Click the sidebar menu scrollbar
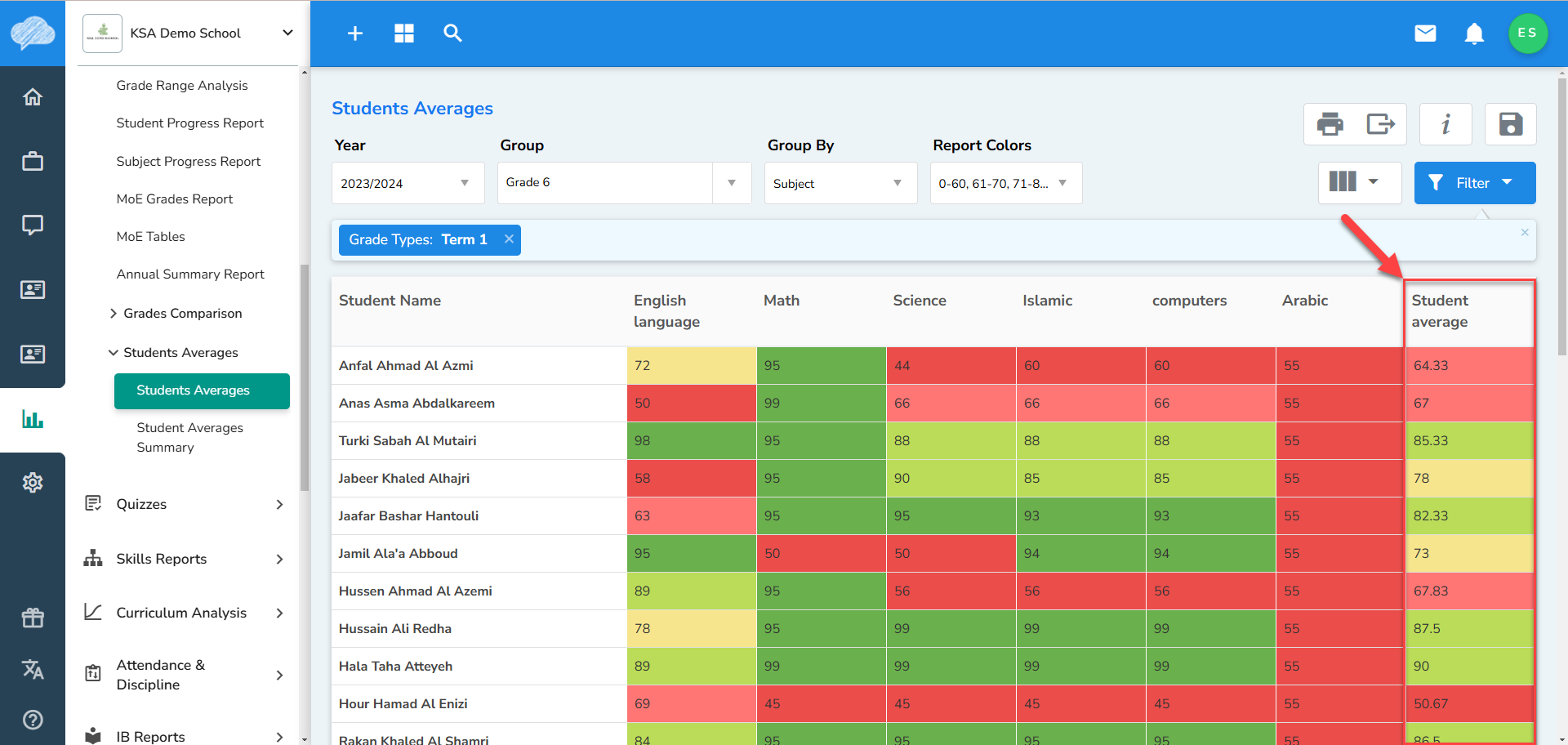This screenshot has height=745, width=1568. [x=305, y=377]
